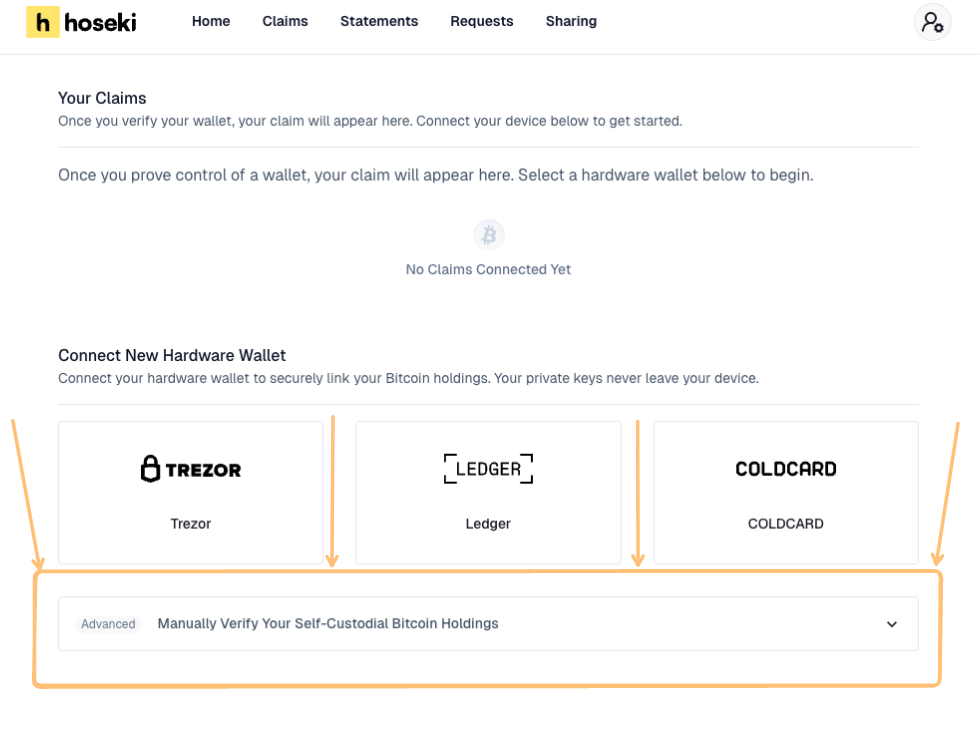Screen dimensions: 980x729
Task: Select the COLDCARD wallet name label
Action: click(786, 524)
